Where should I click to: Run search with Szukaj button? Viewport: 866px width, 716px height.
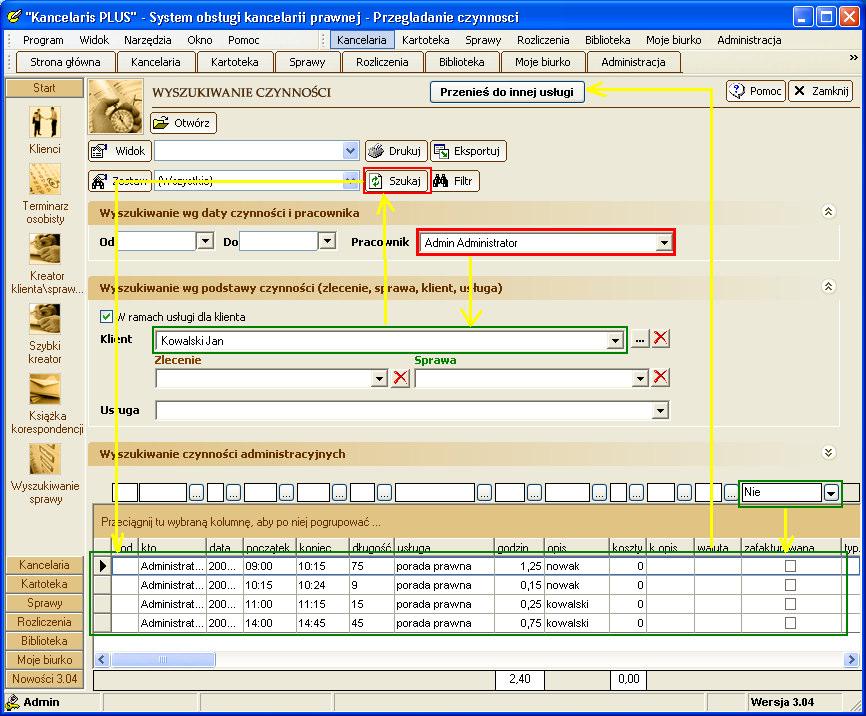click(x=397, y=181)
